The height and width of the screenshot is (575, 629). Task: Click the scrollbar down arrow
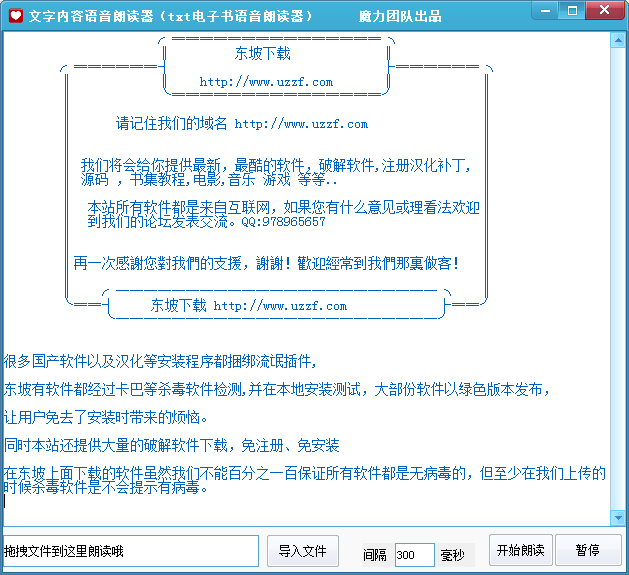(618, 518)
